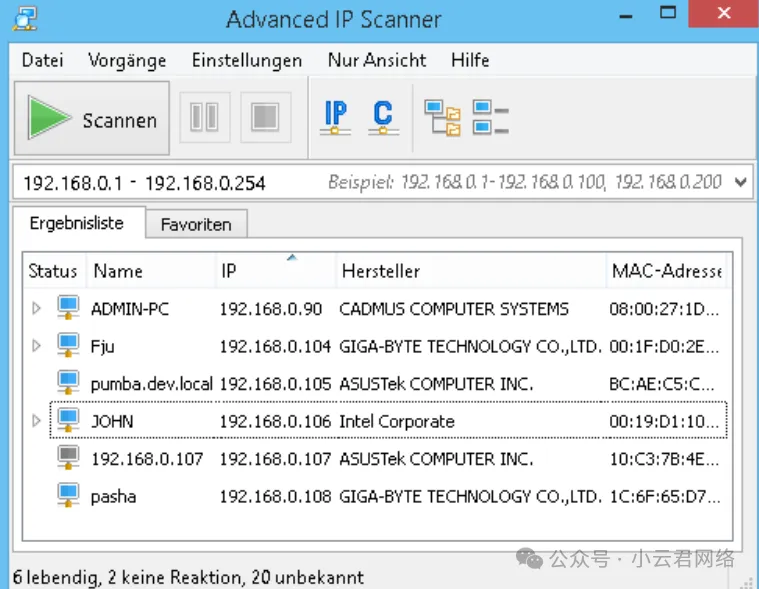
Task: Open the Einstellungen menu
Action: pos(247,60)
